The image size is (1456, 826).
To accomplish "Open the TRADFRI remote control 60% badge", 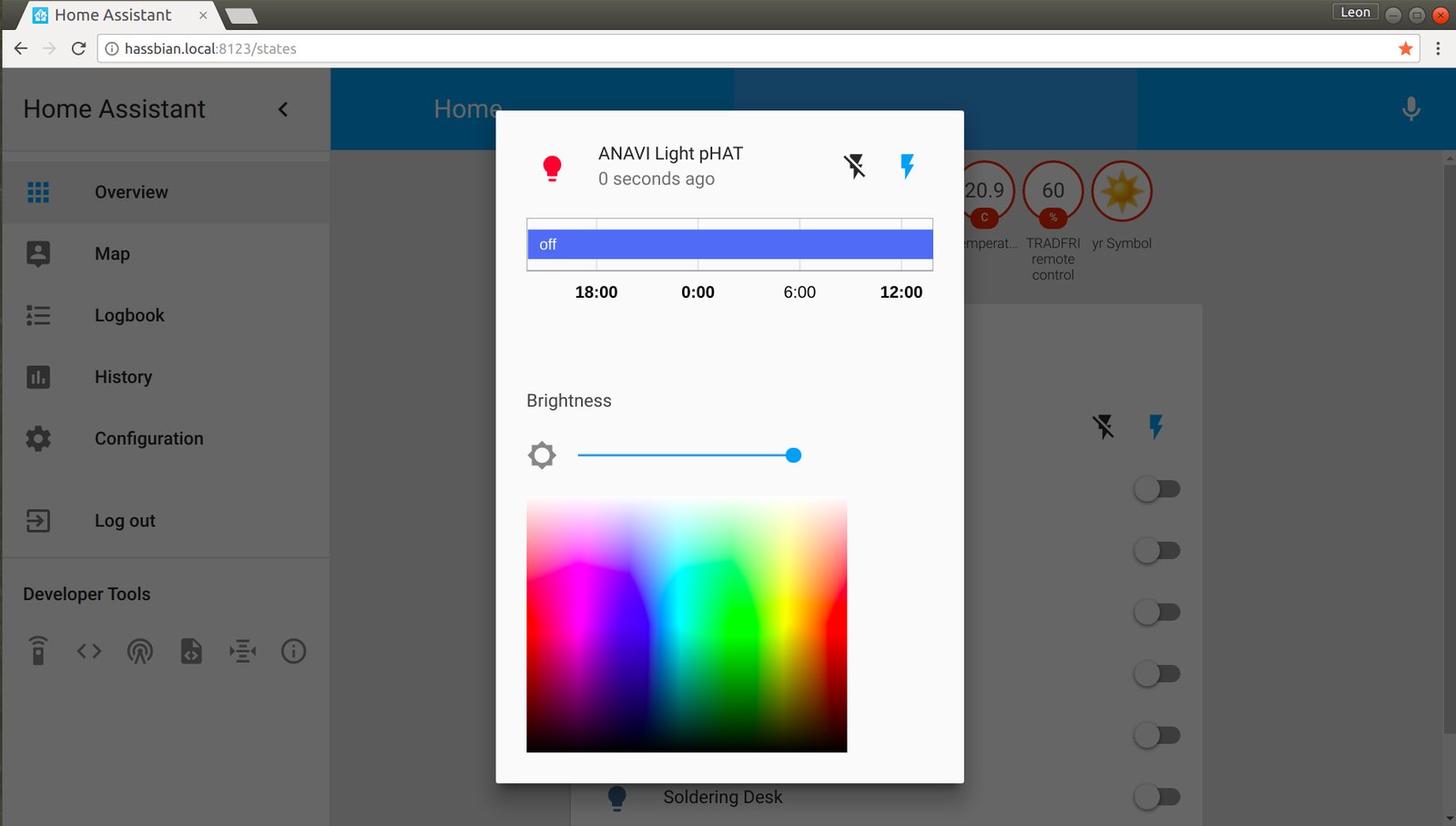I will coord(1054,193).
